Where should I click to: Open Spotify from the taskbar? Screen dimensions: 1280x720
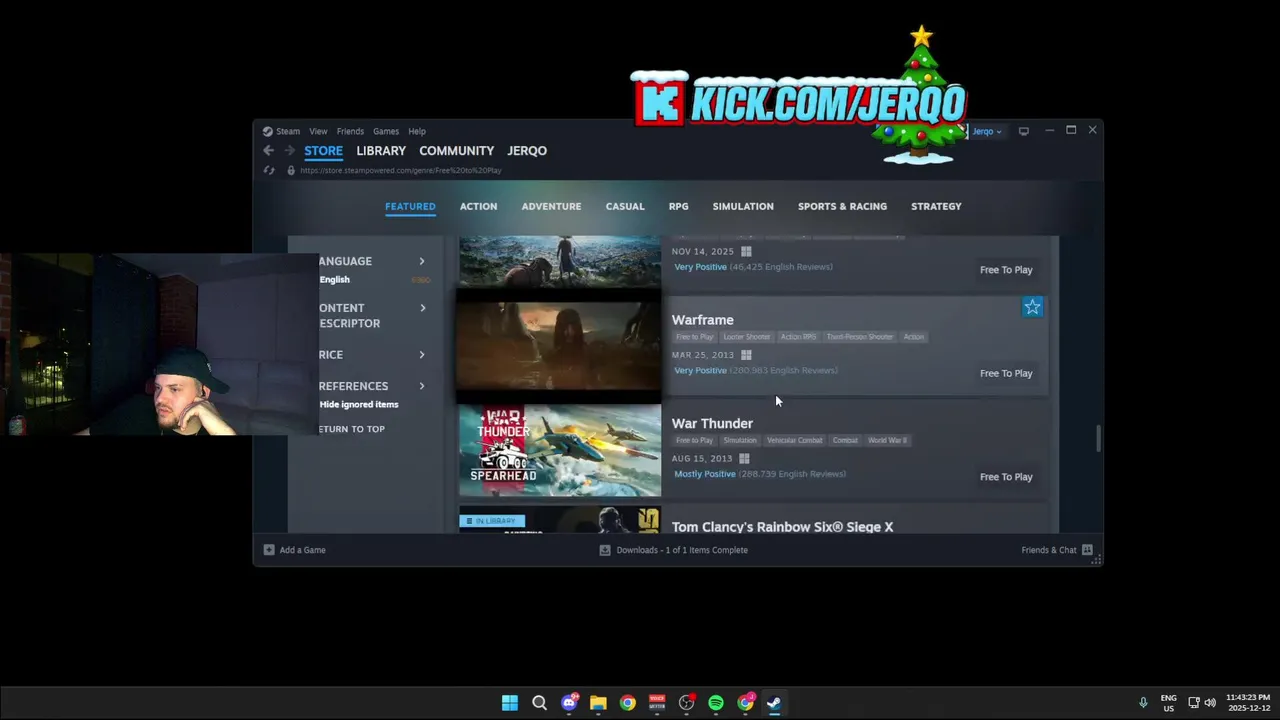pos(716,703)
